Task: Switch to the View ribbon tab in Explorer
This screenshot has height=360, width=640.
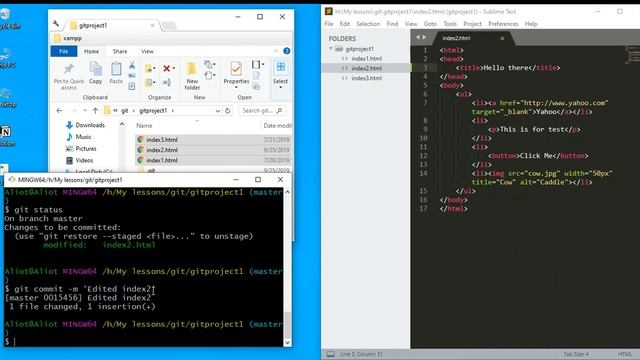Action: 147,51
